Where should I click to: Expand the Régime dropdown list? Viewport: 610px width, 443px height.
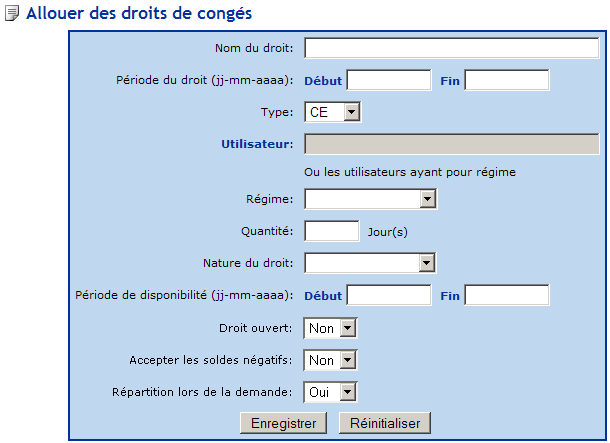point(371,200)
